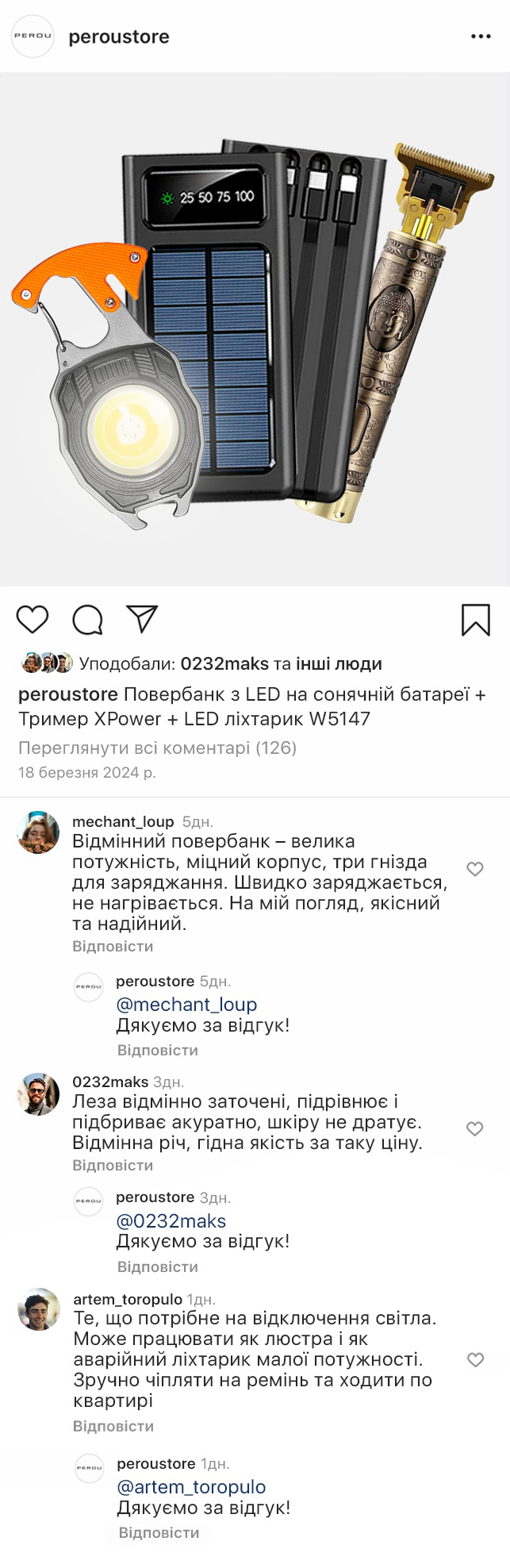This screenshot has width=510, height=1568.
Task: Save post with the bookmark icon
Action: [x=476, y=620]
